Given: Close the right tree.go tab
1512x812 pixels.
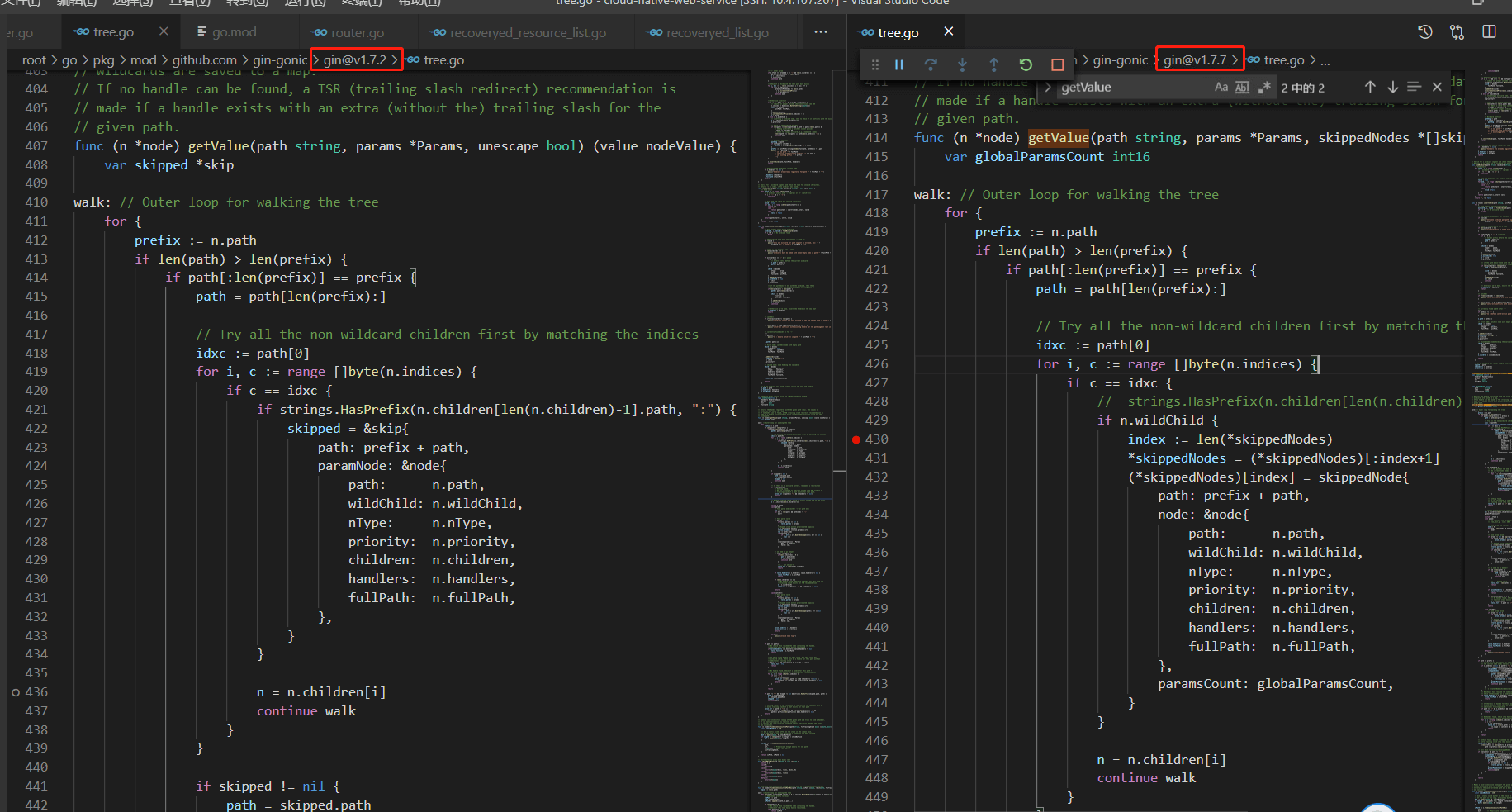Looking at the screenshot, I should (949, 31).
